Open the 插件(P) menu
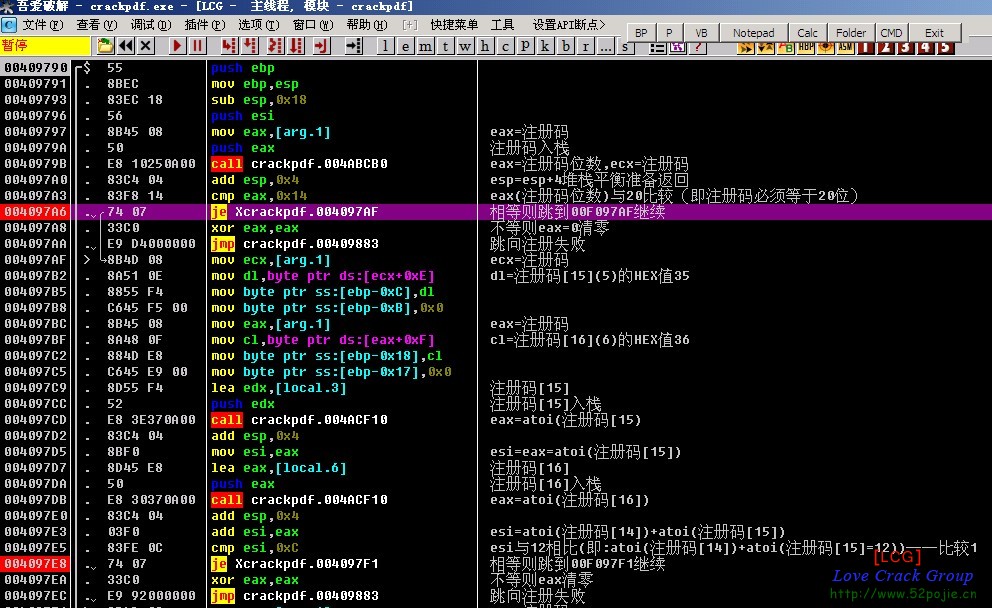The height and width of the screenshot is (608, 992). 204,25
